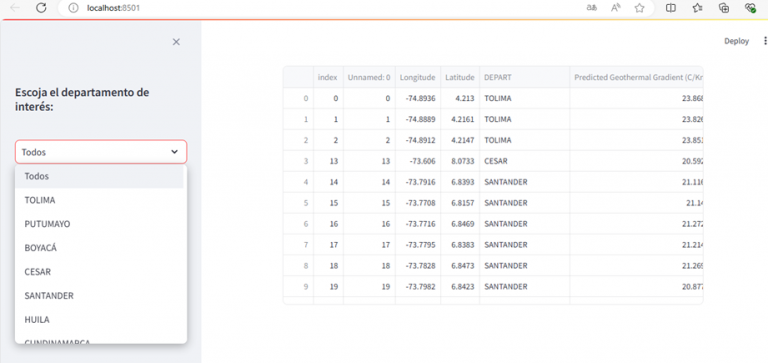Open browser essentials heart icon
Screen dimensions: 768x363
point(750,8)
